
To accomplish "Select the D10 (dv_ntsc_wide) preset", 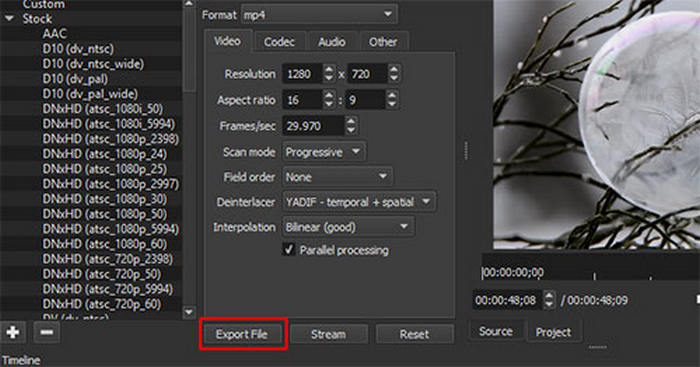I will coord(93,64).
